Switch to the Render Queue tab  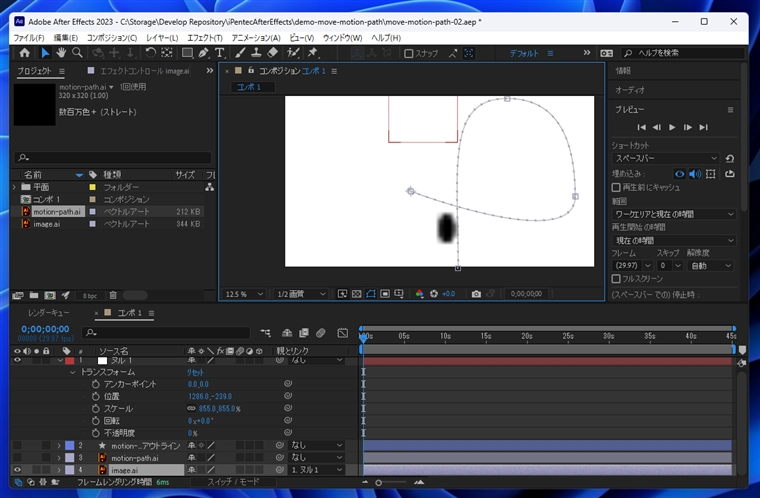pyautogui.click(x=49, y=313)
